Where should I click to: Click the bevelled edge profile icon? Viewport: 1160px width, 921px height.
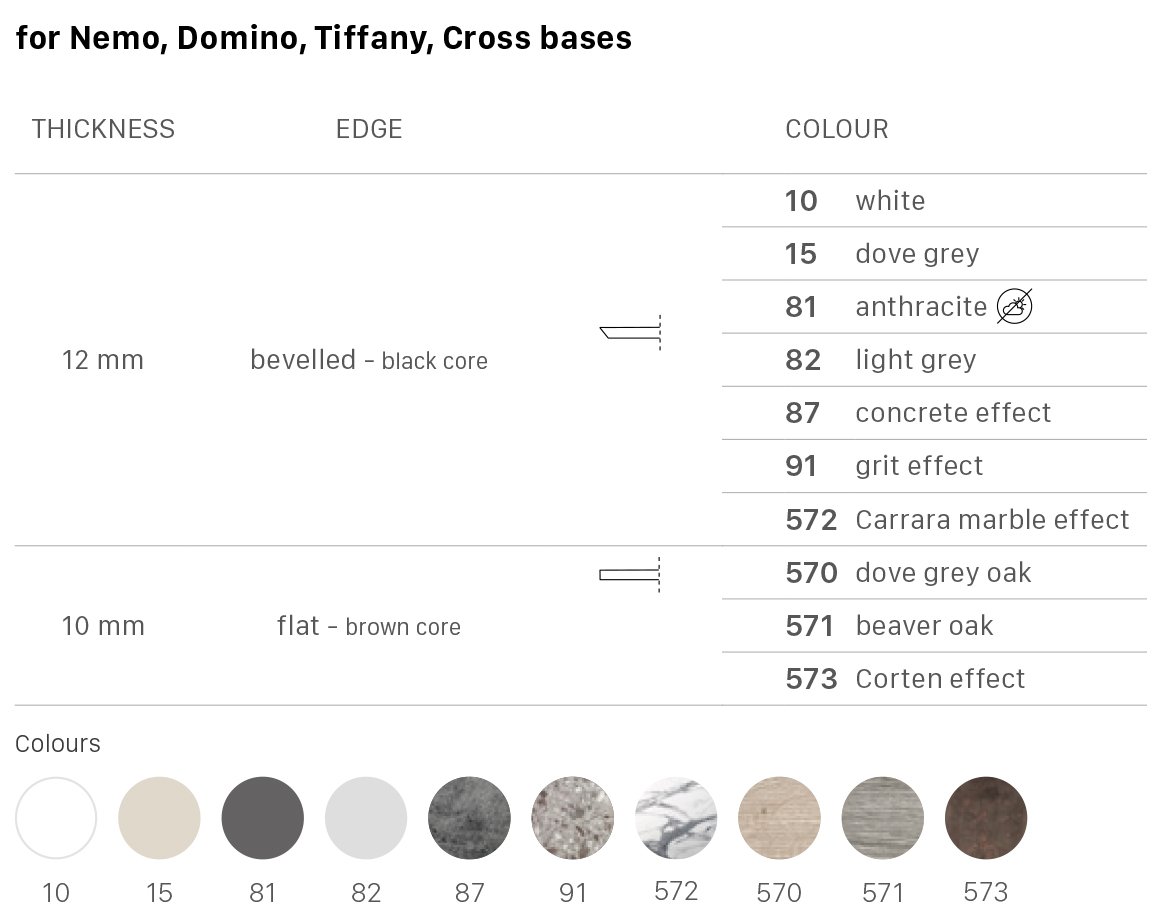pos(630,332)
